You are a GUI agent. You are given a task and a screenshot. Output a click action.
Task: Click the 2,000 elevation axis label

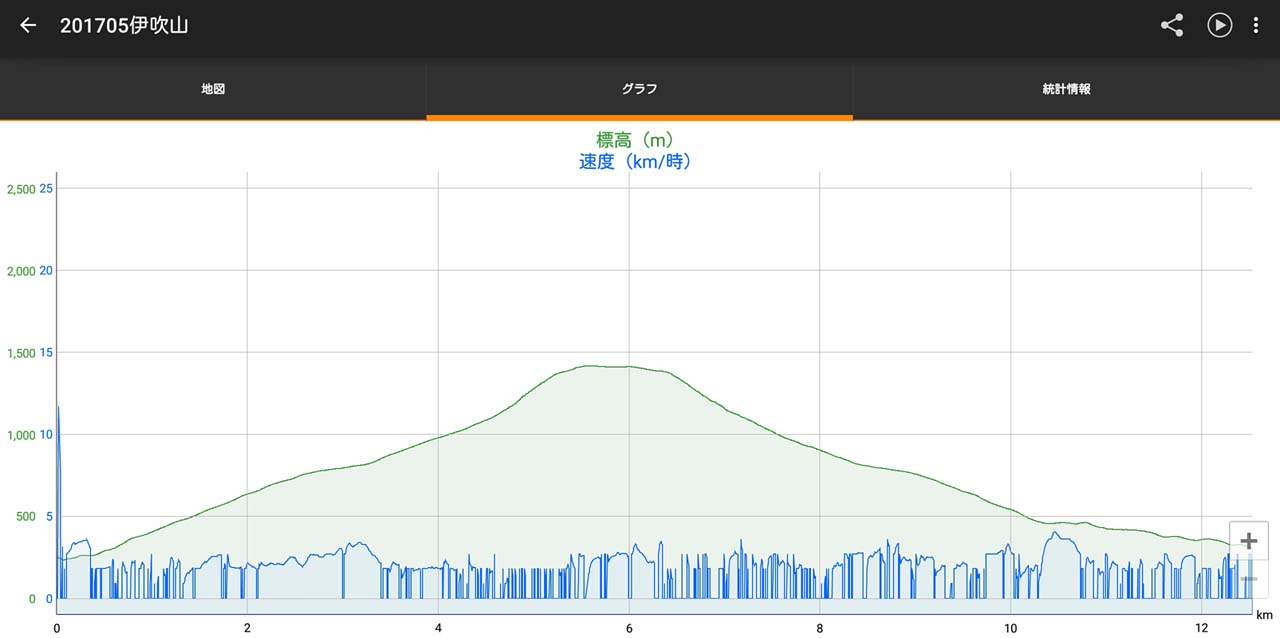[x=21, y=271]
